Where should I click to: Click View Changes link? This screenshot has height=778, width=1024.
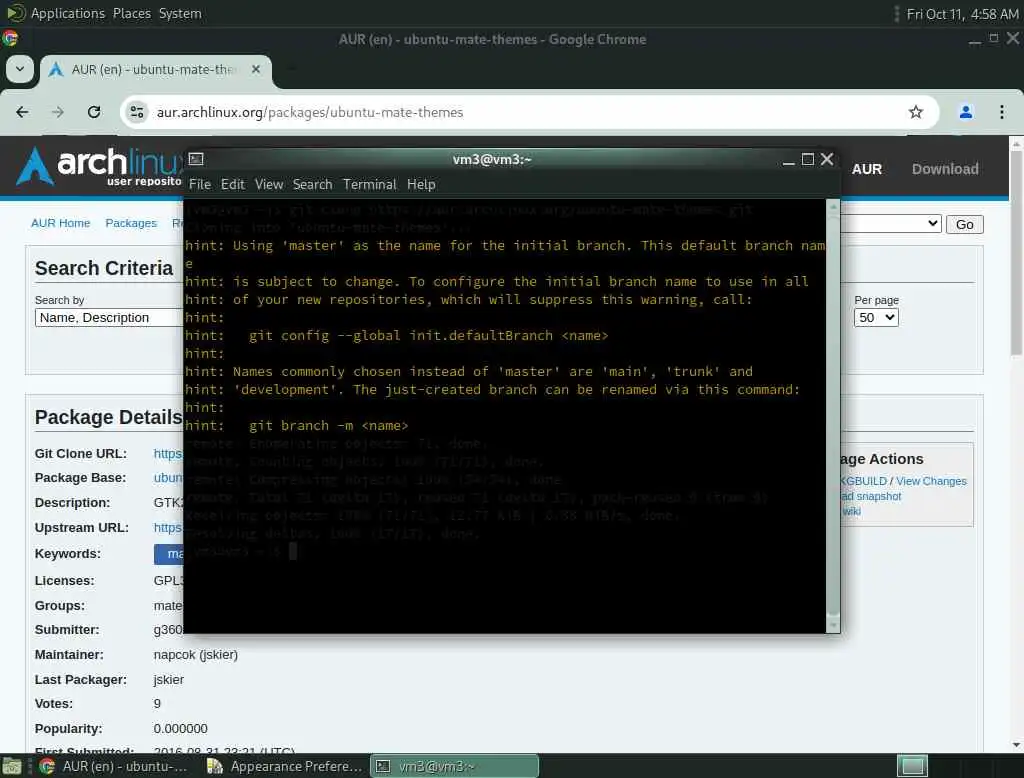point(931,481)
